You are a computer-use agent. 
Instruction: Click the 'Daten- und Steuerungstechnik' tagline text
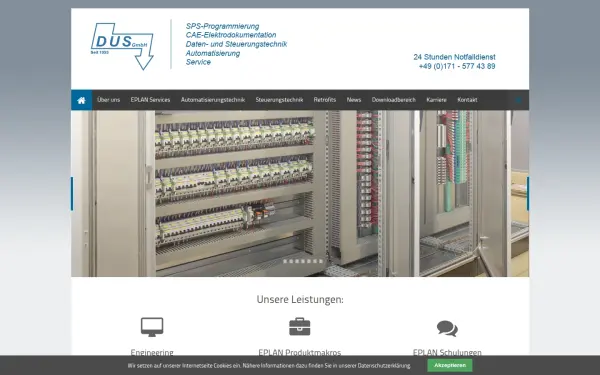[x=236, y=44]
